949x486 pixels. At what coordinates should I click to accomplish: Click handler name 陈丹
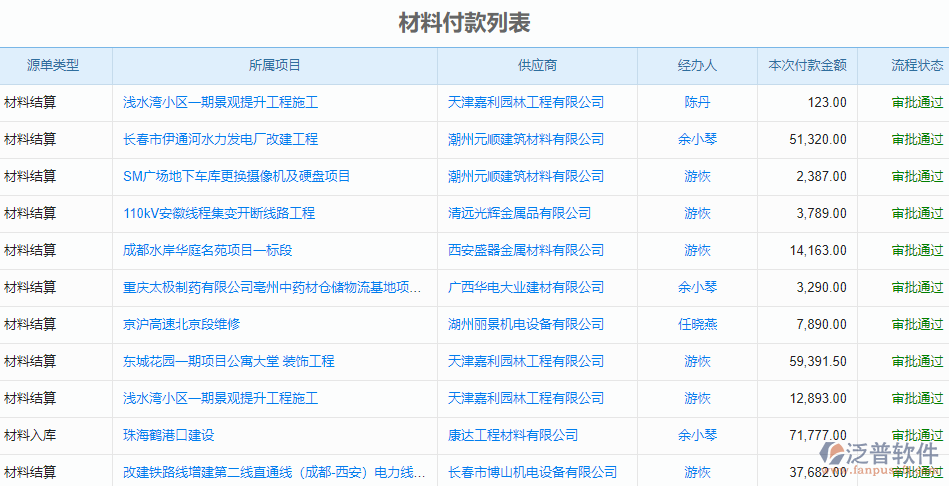(x=697, y=102)
